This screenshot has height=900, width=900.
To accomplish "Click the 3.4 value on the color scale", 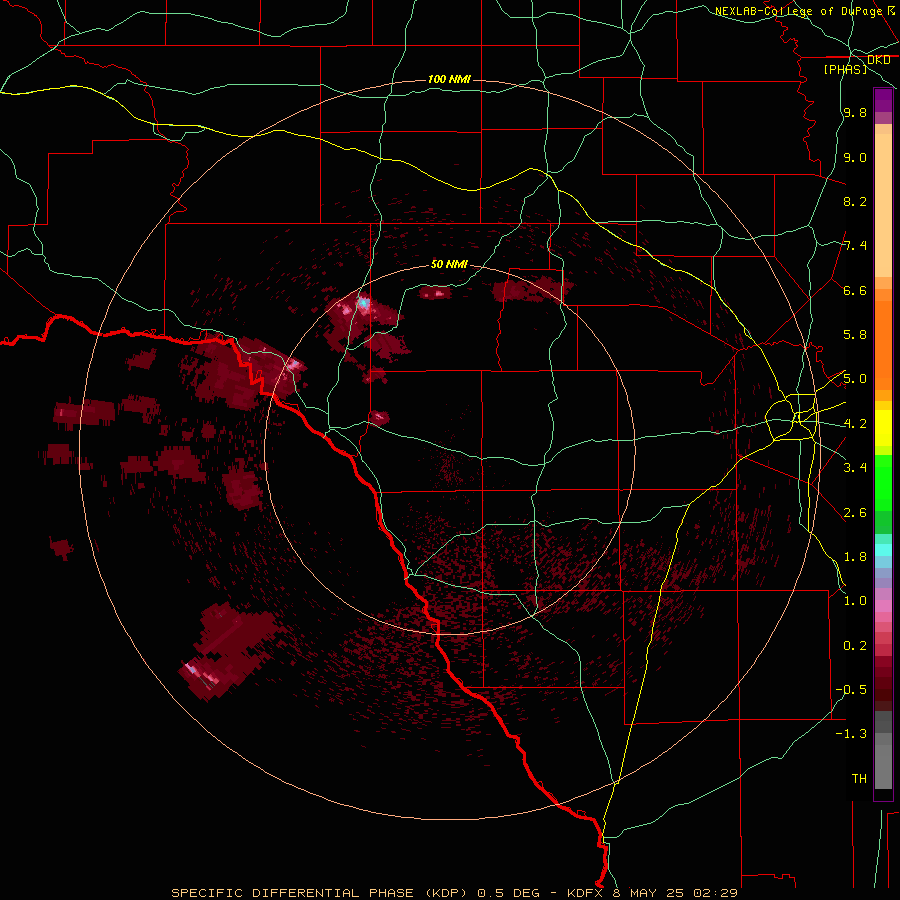I will click(x=855, y=468).
